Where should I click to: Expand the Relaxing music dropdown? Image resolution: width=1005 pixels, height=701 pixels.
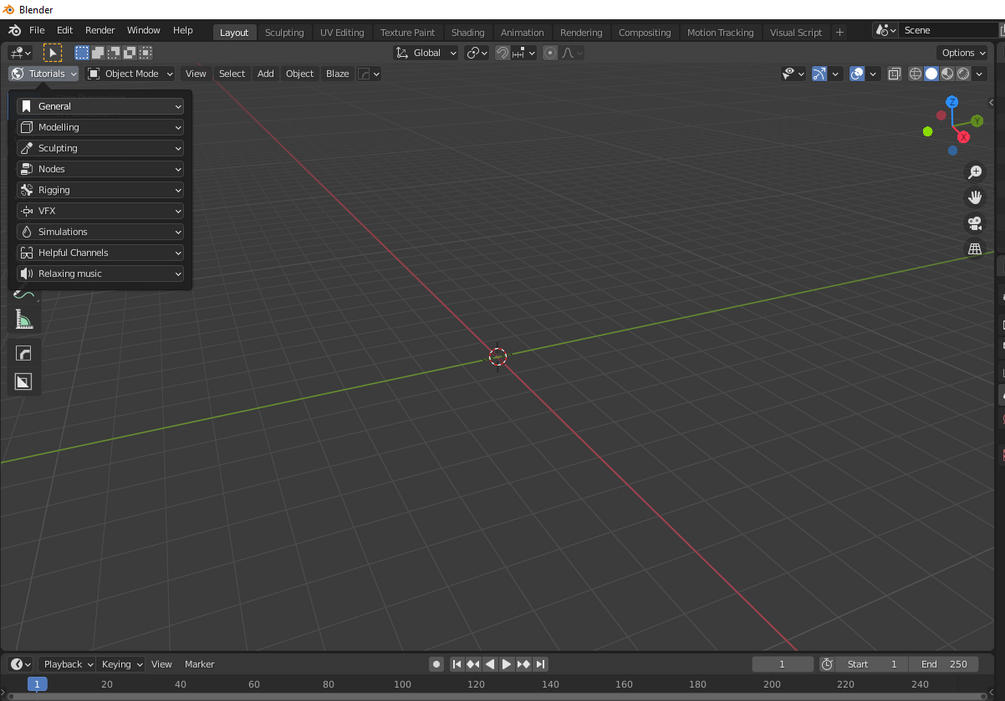(100, 274)
